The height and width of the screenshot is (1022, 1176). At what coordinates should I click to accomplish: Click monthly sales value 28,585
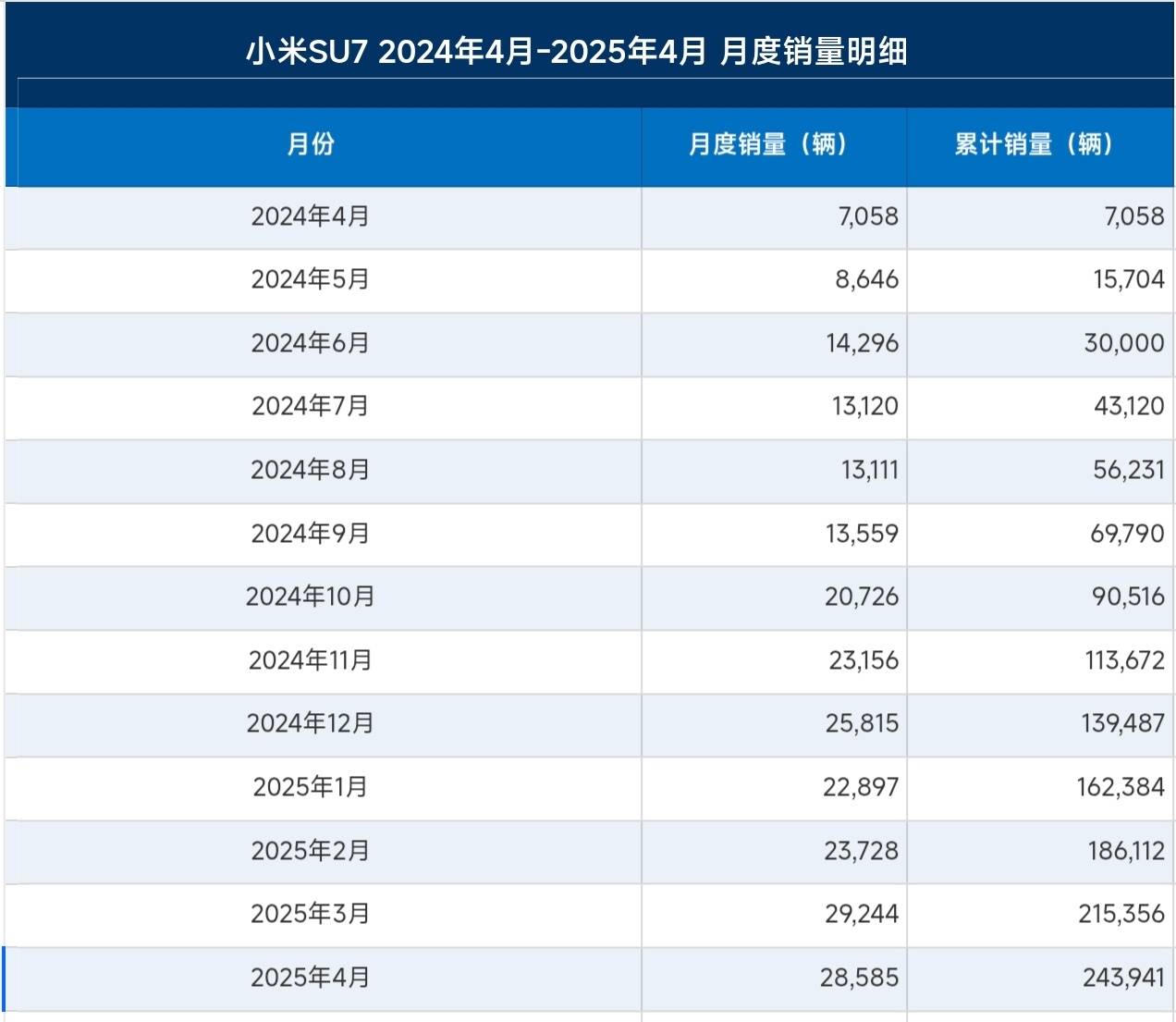point(859,978)
